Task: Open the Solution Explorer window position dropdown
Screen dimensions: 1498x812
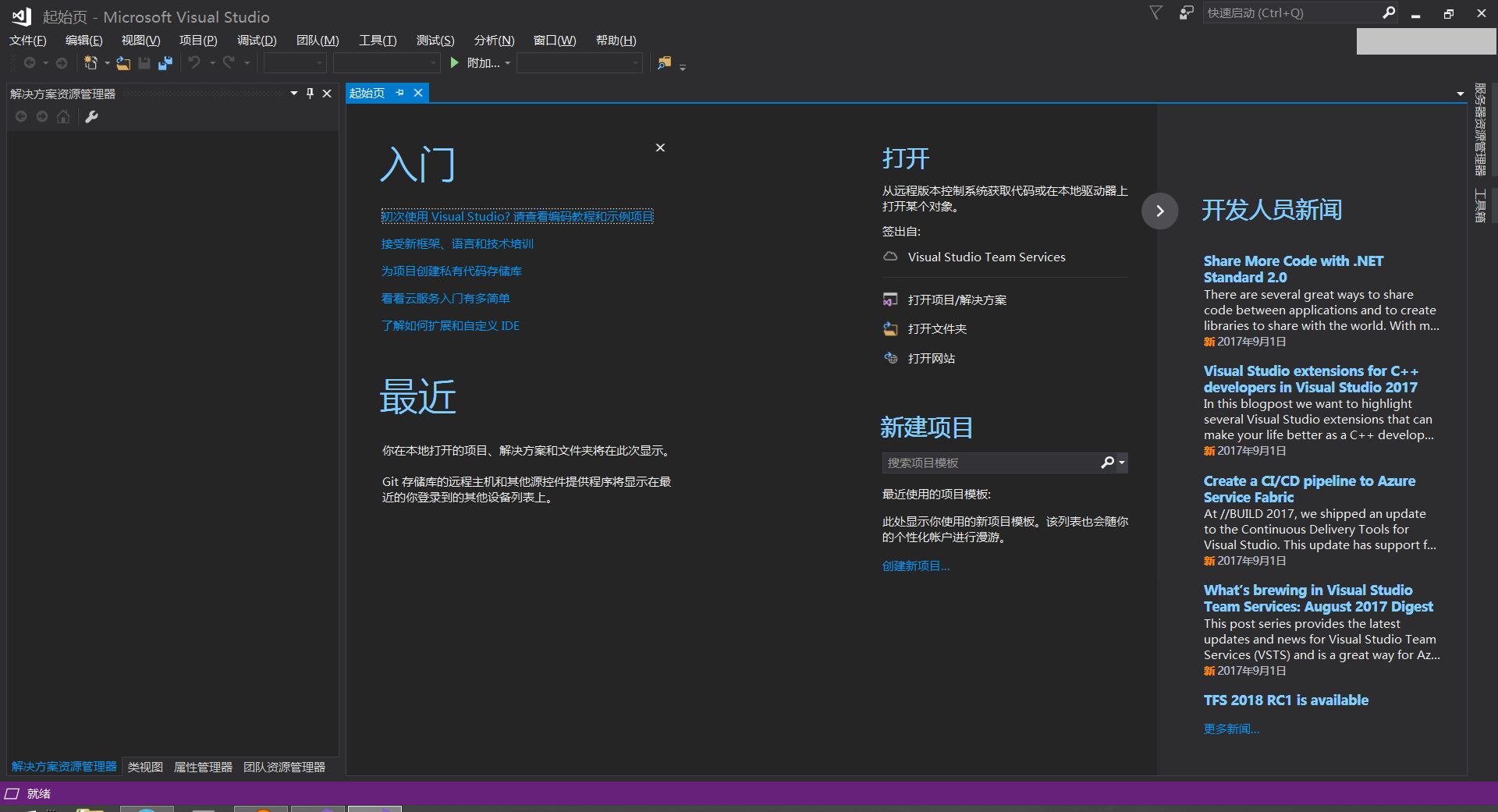Action: (294, 93)
